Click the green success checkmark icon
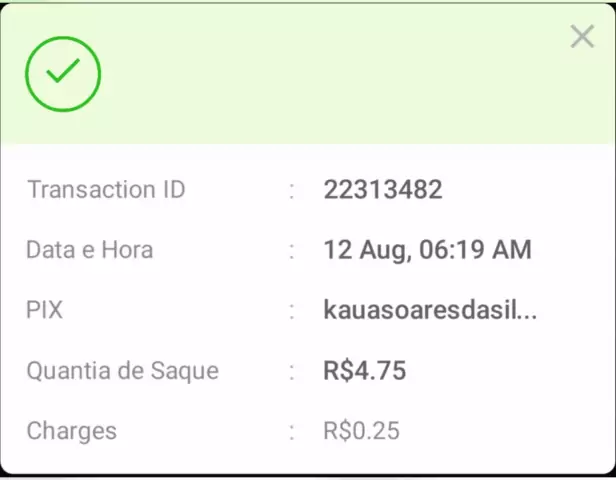 (x=63, y=73)
